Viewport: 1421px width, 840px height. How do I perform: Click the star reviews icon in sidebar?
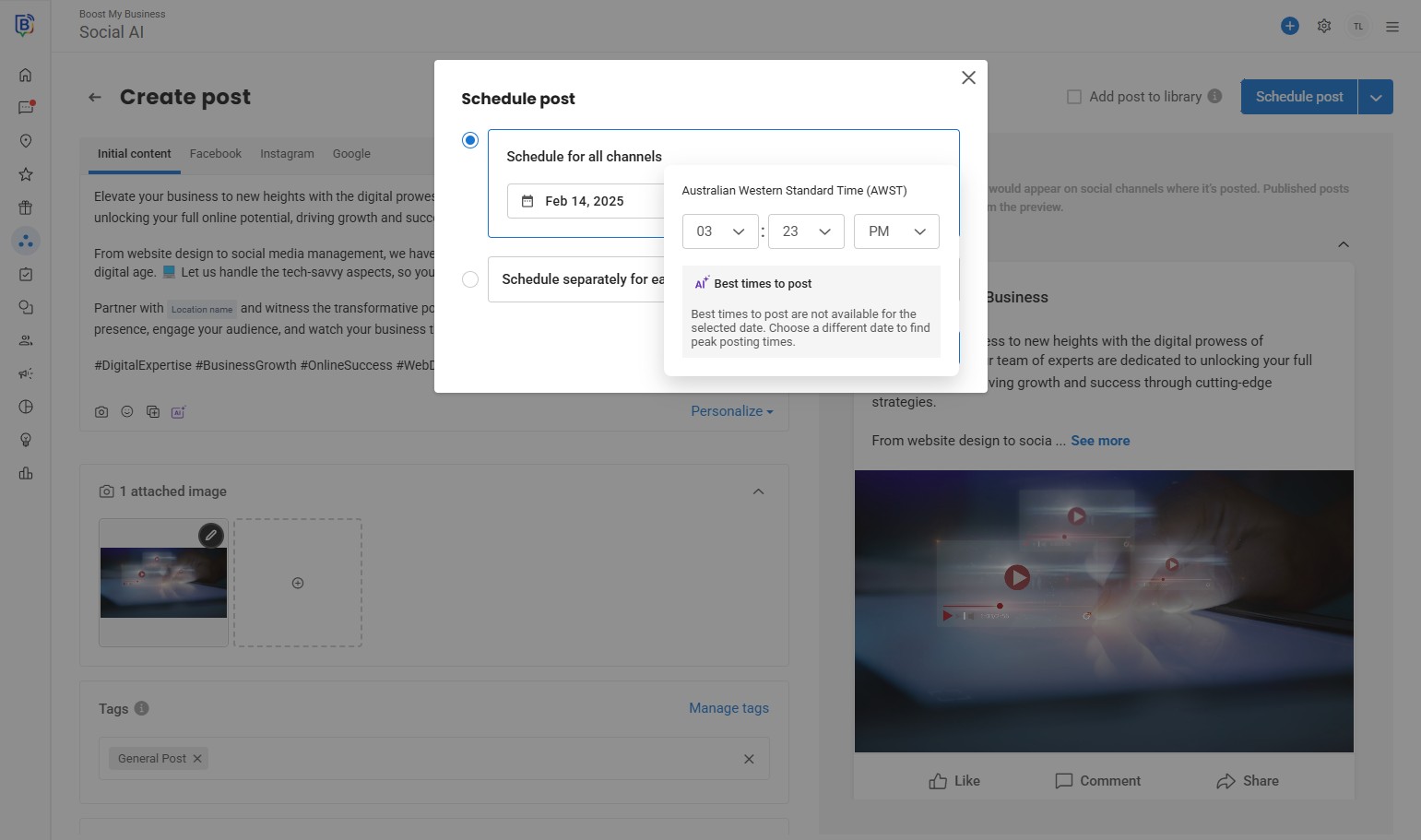point(26,174)
